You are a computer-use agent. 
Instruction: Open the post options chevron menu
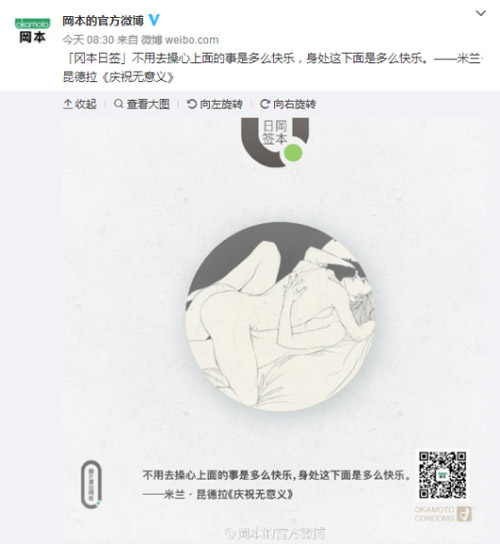(481, 13)
